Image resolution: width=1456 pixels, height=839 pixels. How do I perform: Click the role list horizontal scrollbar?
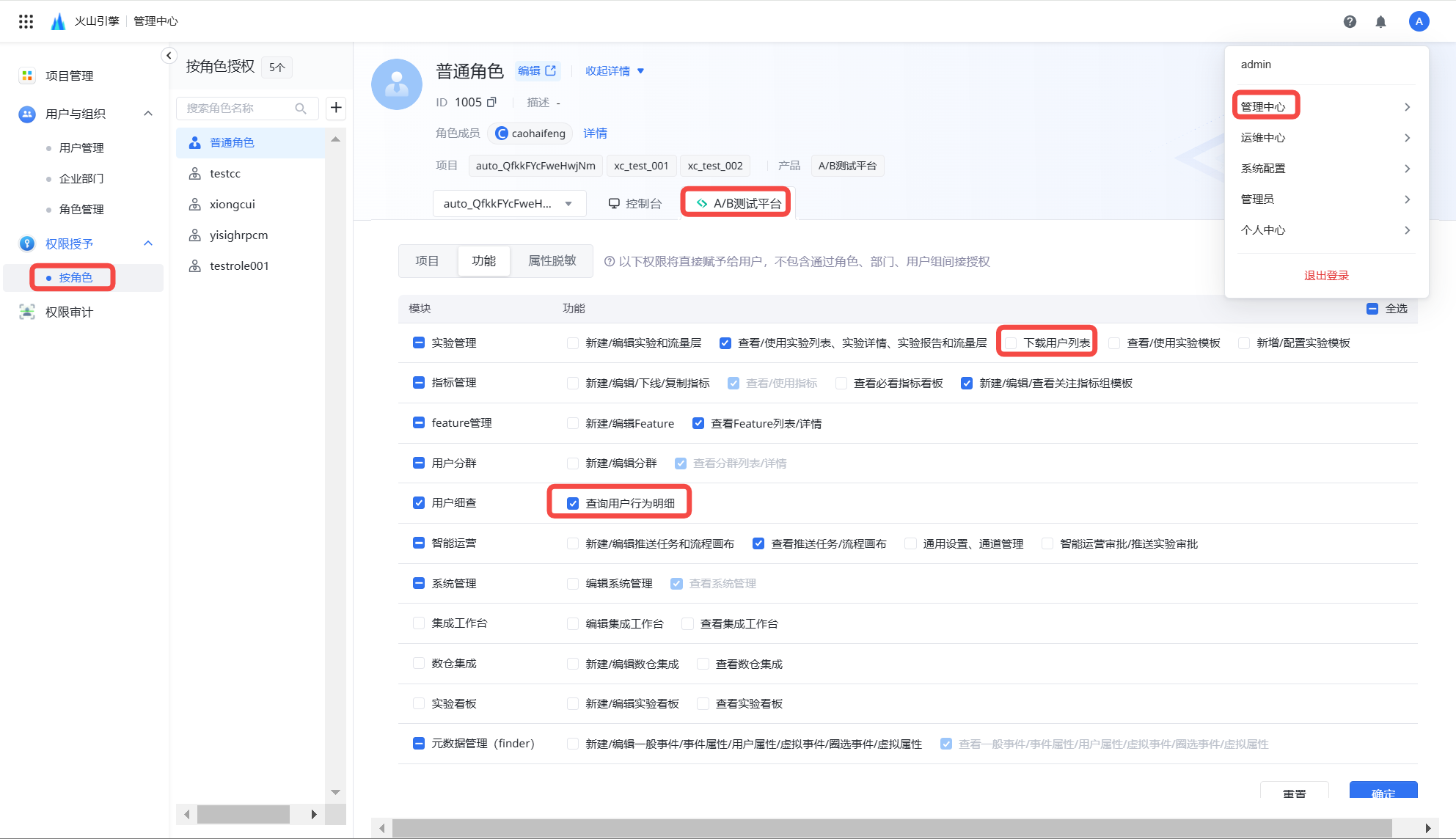(x=244, y=814)
